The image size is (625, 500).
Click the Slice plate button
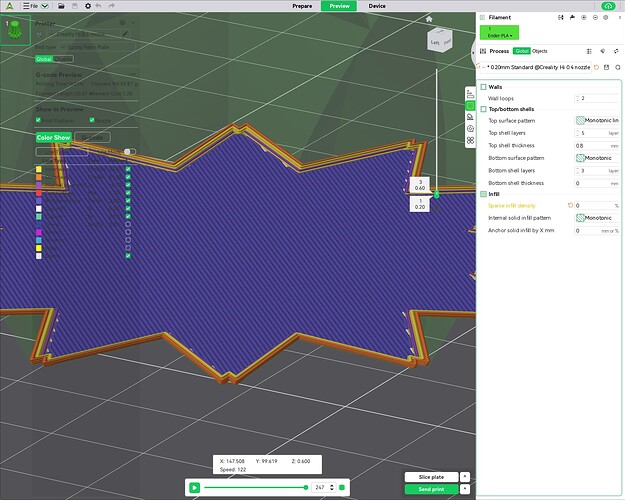[431, 477]
